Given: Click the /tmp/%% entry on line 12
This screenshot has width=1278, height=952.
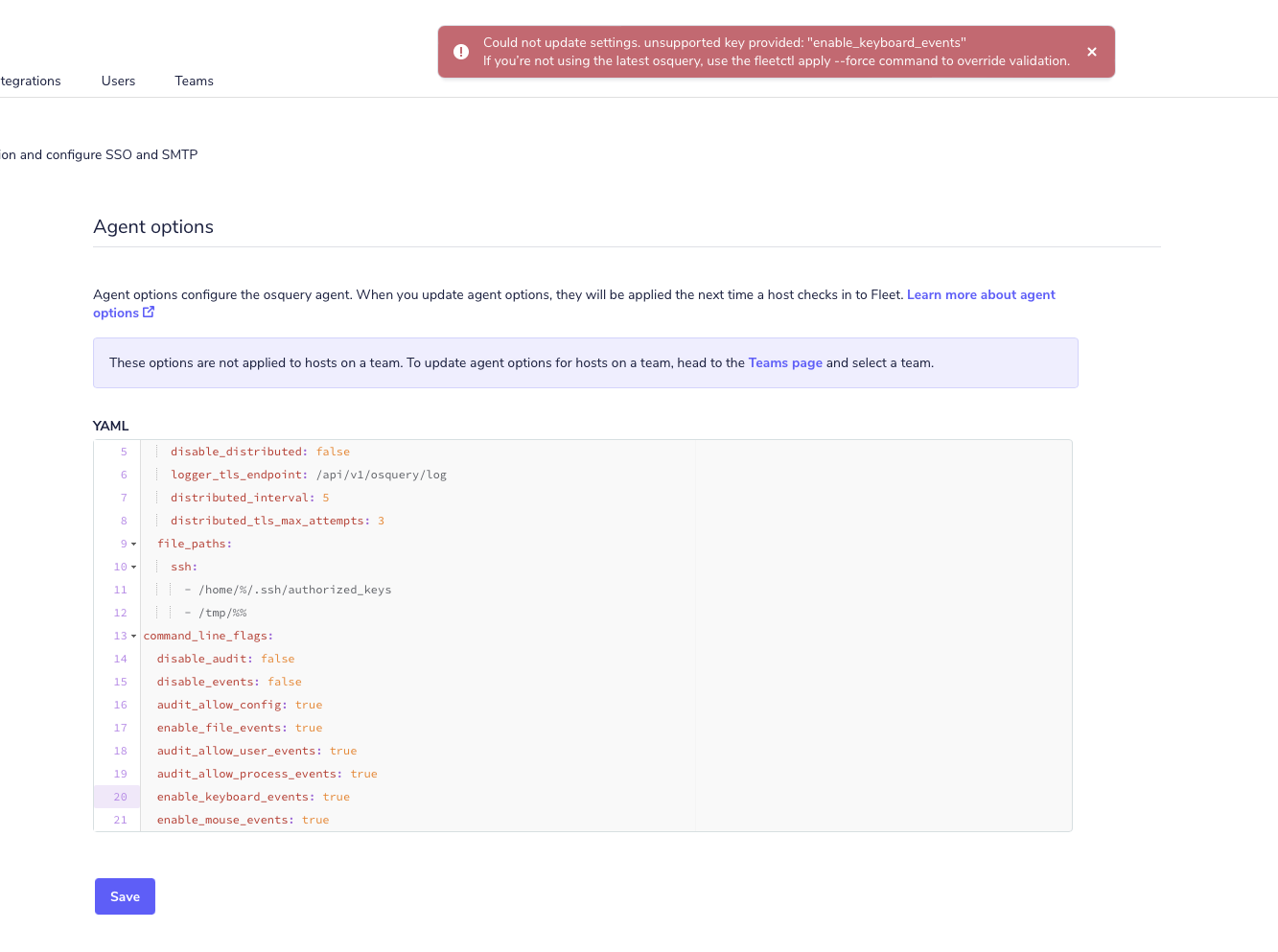Looking at the screenshot, I should click(222, 613).
